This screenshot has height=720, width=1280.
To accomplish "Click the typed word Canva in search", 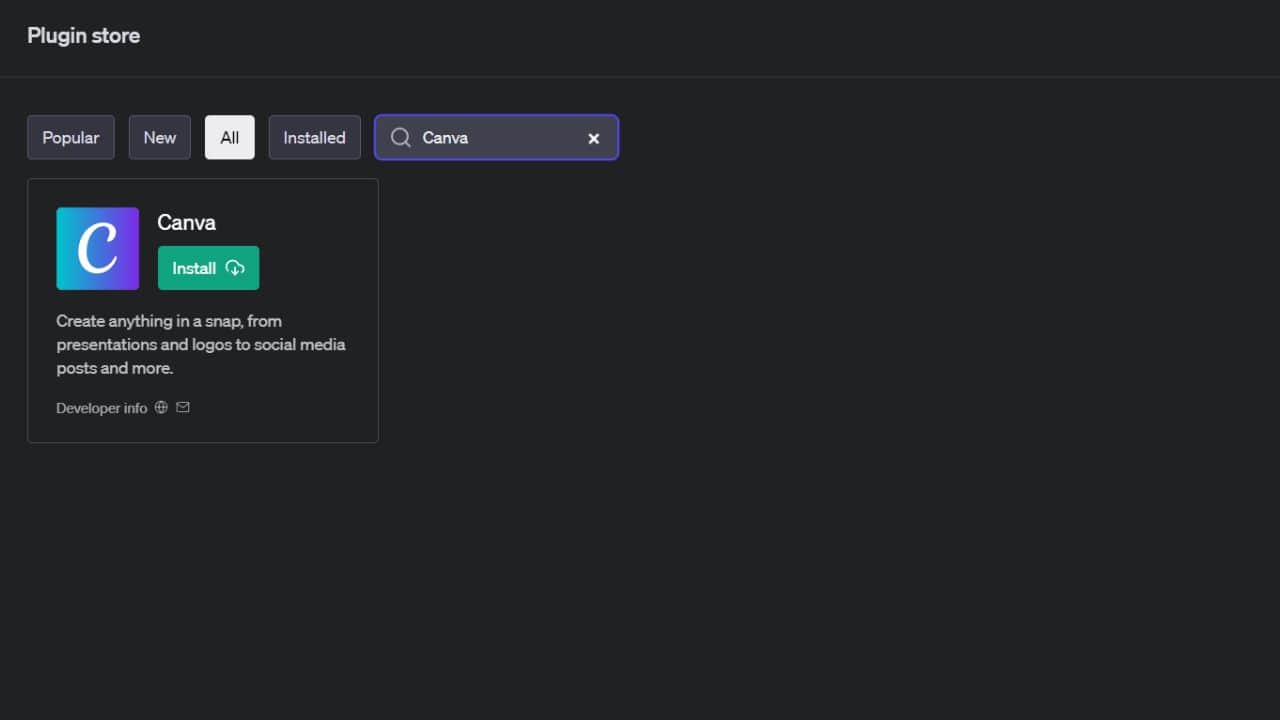I will [445, 138].
